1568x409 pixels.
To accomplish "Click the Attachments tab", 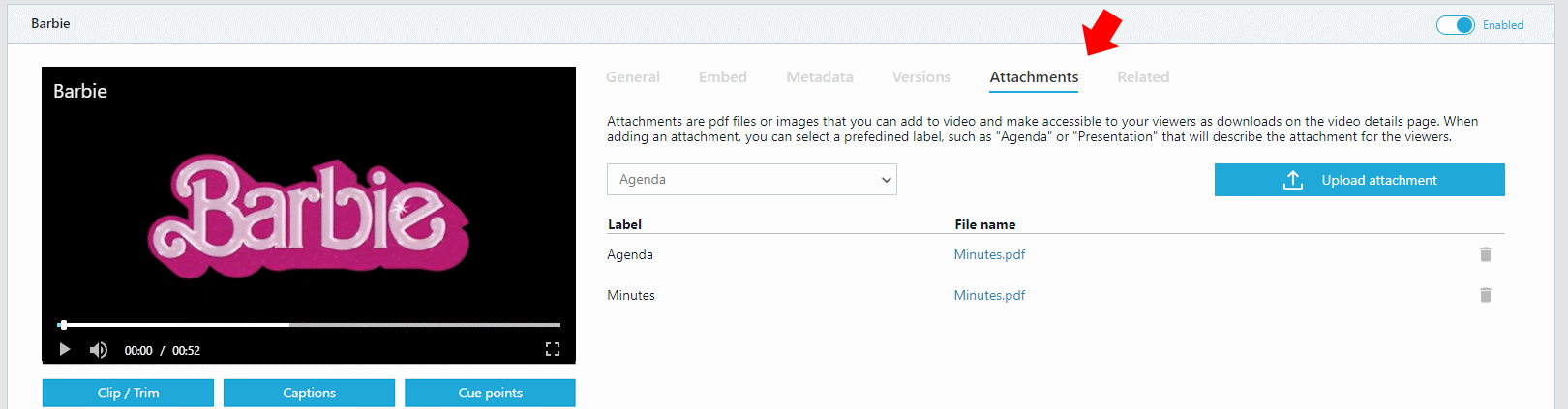I will [1034, 77].
